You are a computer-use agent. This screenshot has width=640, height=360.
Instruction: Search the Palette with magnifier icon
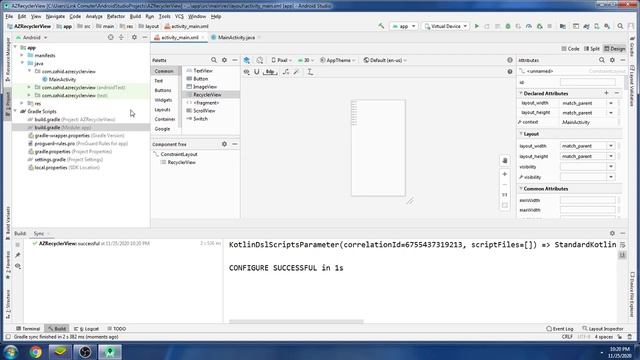214,60
